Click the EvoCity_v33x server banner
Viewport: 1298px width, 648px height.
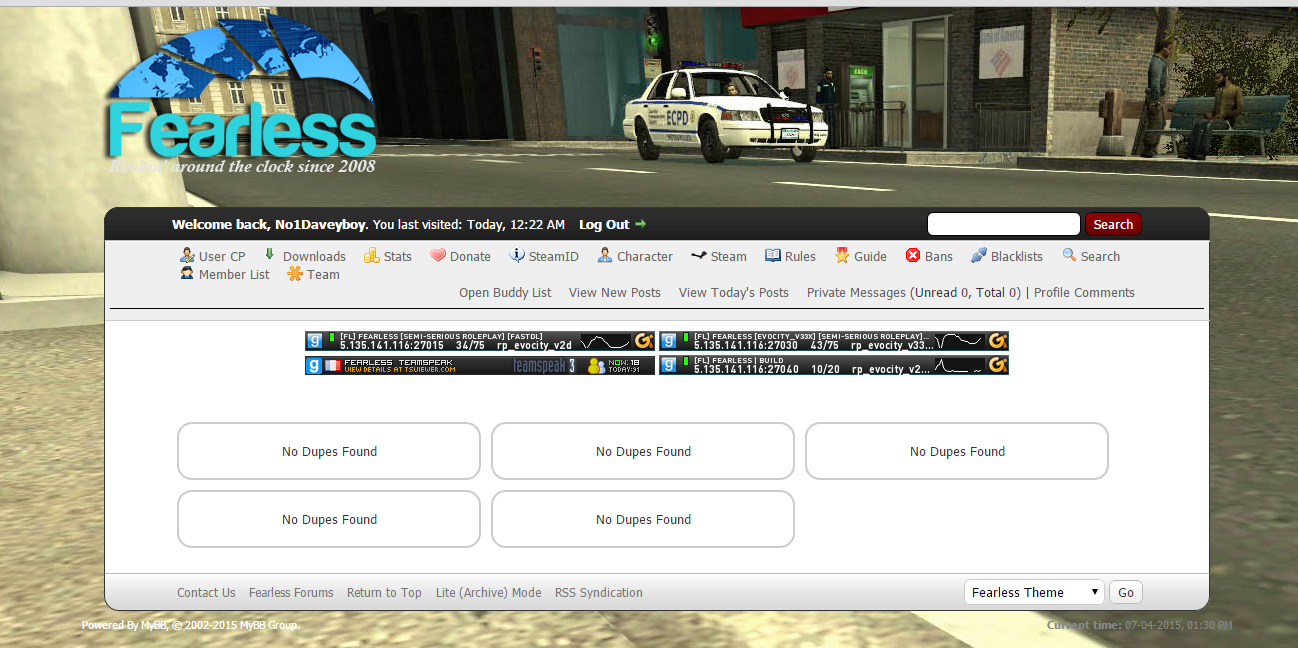[x=834, y=341]
